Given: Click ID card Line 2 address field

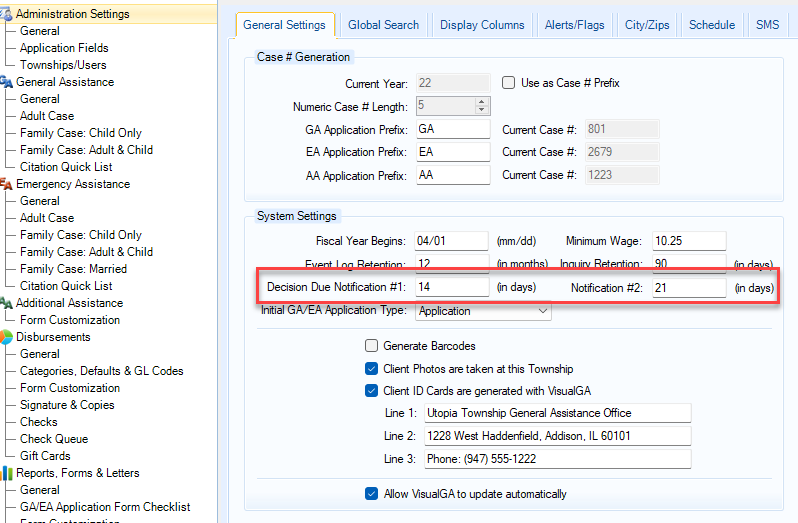Looking at the screenshot, I should (x=558, y=436).
